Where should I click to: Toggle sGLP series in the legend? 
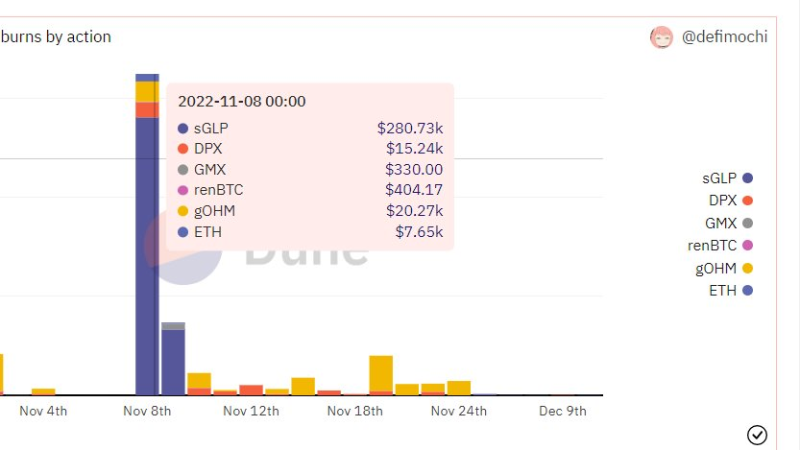point(727,178)
